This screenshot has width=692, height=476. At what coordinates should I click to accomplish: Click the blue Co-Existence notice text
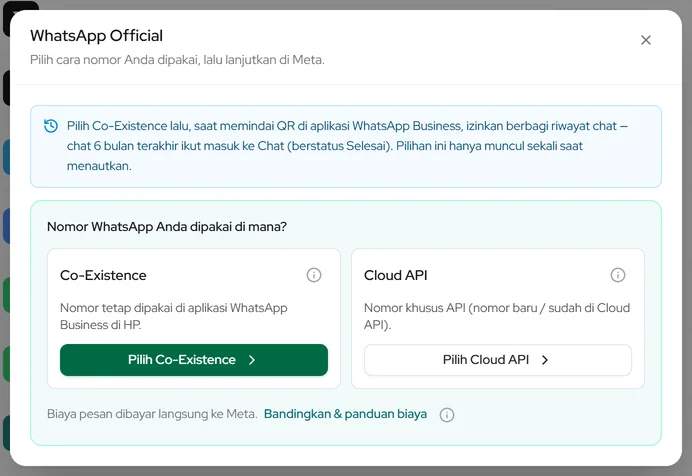[x=347, y=146]
